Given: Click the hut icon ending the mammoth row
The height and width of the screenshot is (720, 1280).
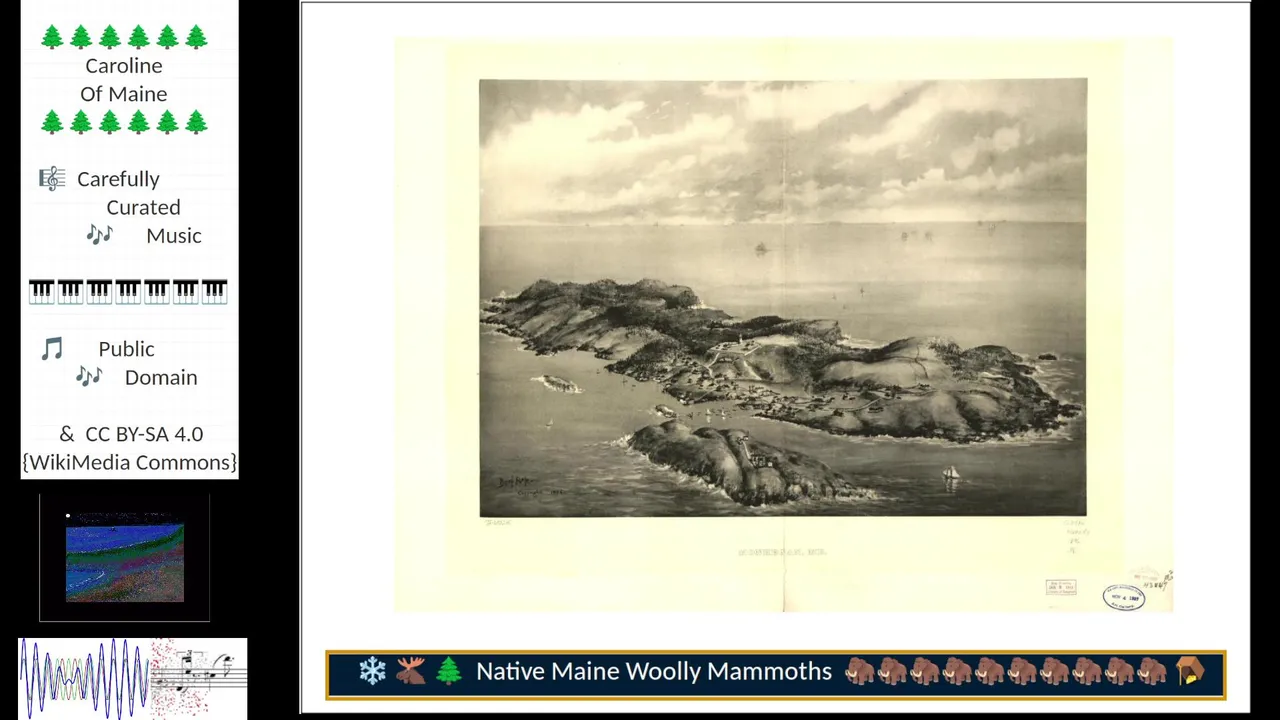Looking at the screenshot, I should tap(1190, 671).
